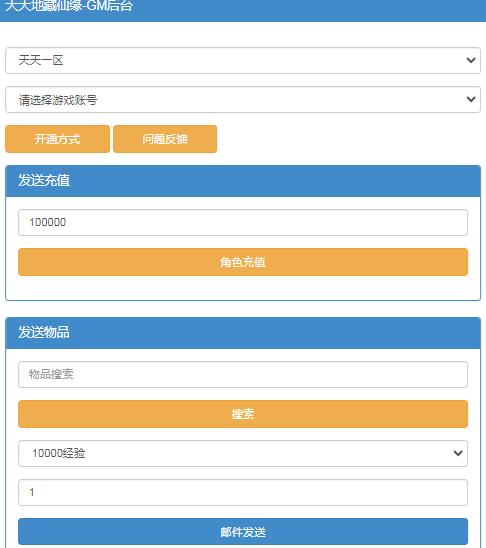This screenshot has height=548, width=486.
Task: Focus the 100000 recharge amount field
Action: click(243, 222)
